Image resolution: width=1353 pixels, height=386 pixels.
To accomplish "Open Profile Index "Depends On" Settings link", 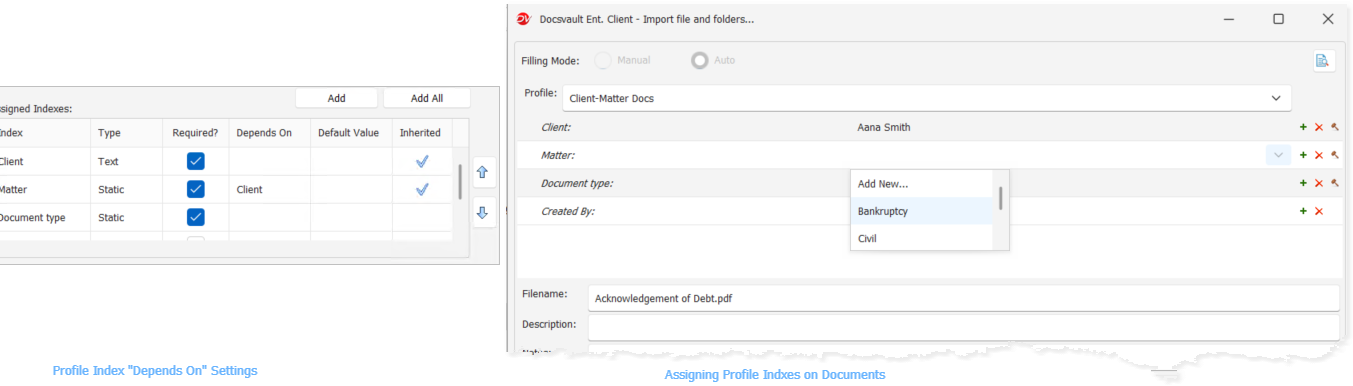I will click(155, 371).
